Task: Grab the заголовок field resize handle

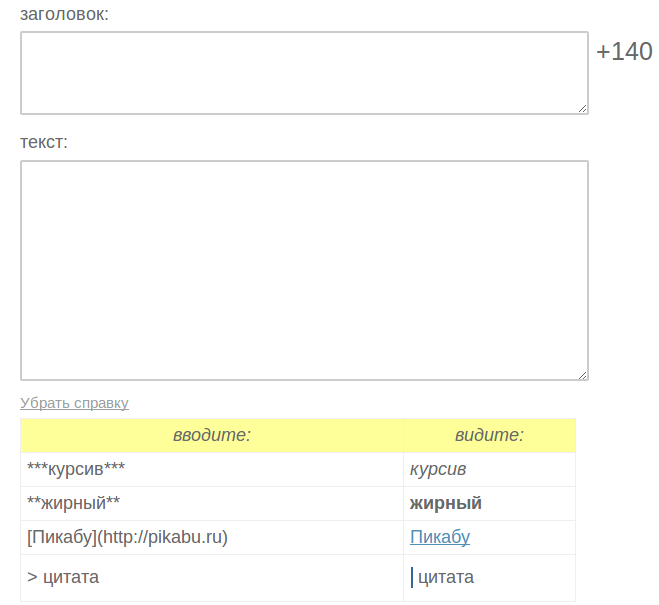Action: tap(582, 108)
